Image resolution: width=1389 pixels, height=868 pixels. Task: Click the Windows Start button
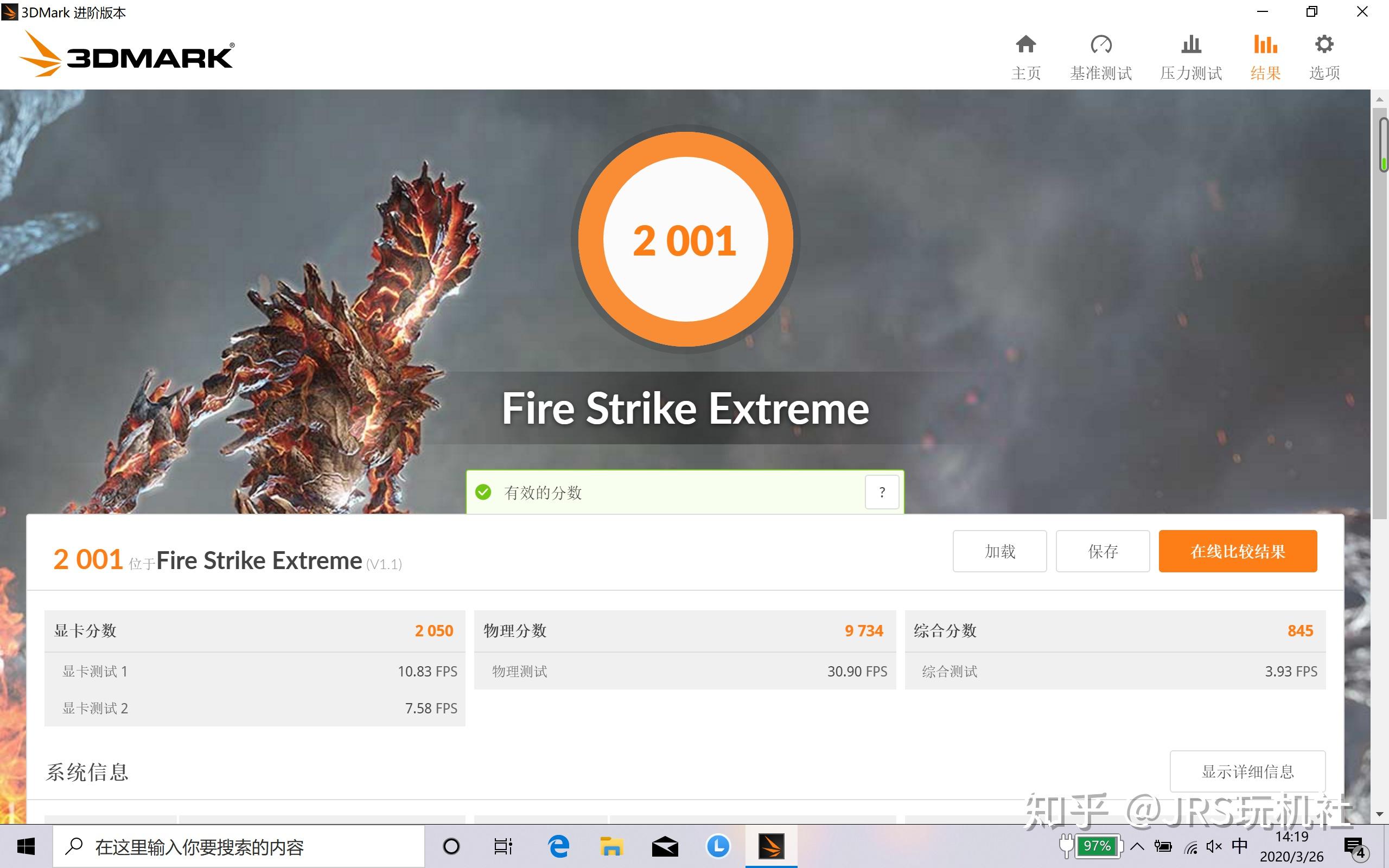coord(26,846)
